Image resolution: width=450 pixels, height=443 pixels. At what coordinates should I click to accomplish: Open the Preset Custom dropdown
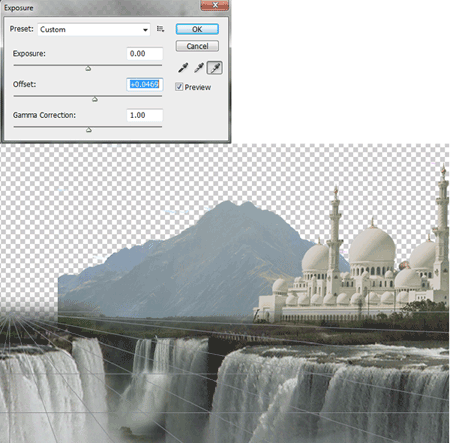[x=94, y=29]
